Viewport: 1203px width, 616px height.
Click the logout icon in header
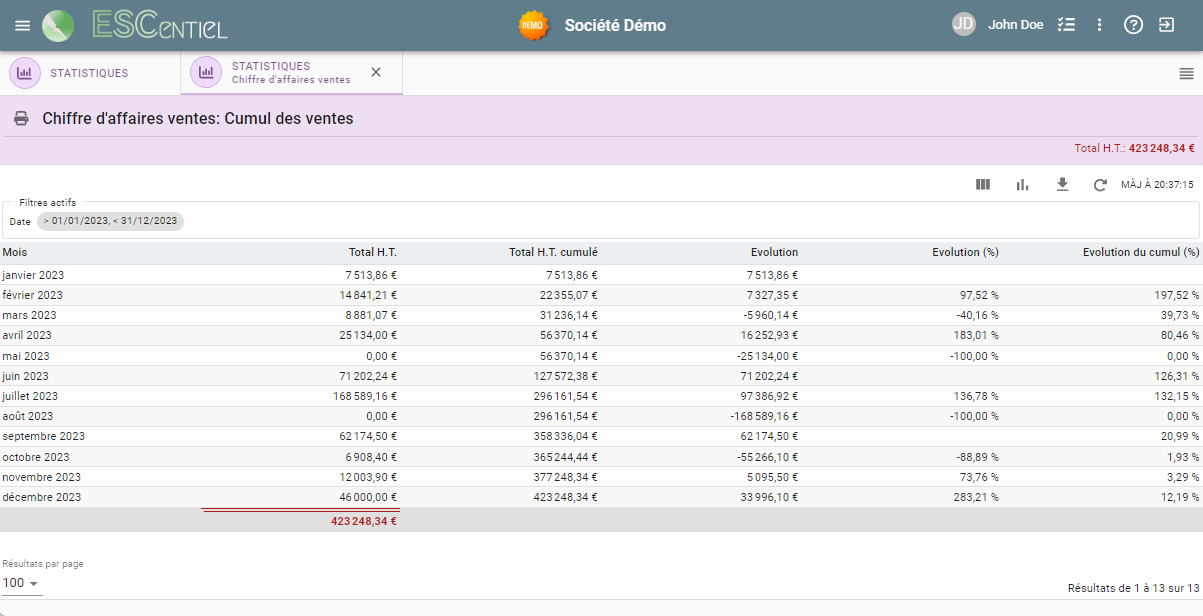point(1166,25)
